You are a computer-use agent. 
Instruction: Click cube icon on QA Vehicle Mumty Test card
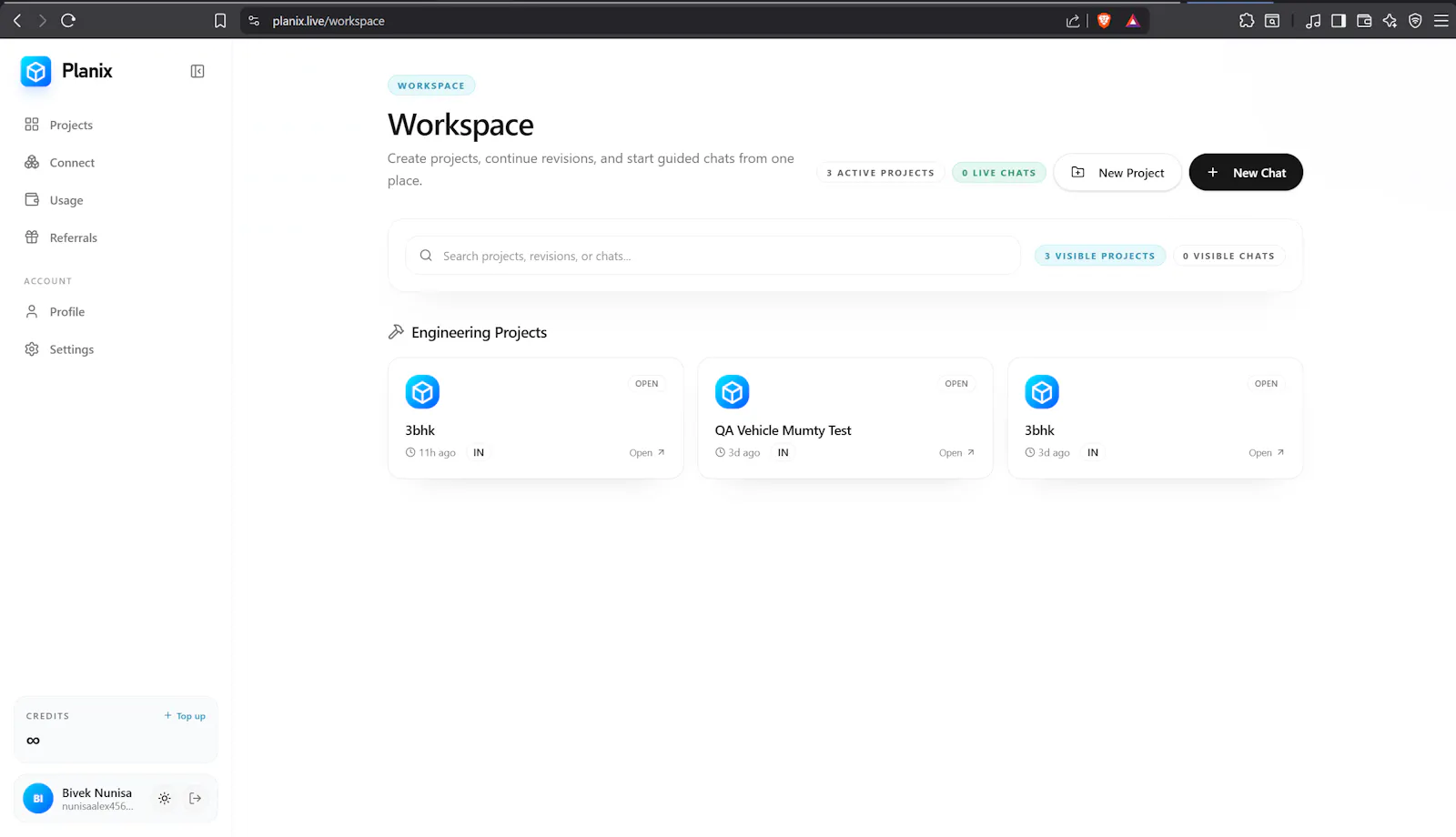733,392
